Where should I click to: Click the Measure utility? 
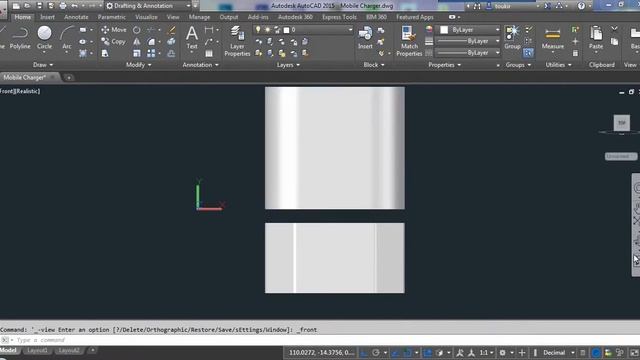pos(553,38)
